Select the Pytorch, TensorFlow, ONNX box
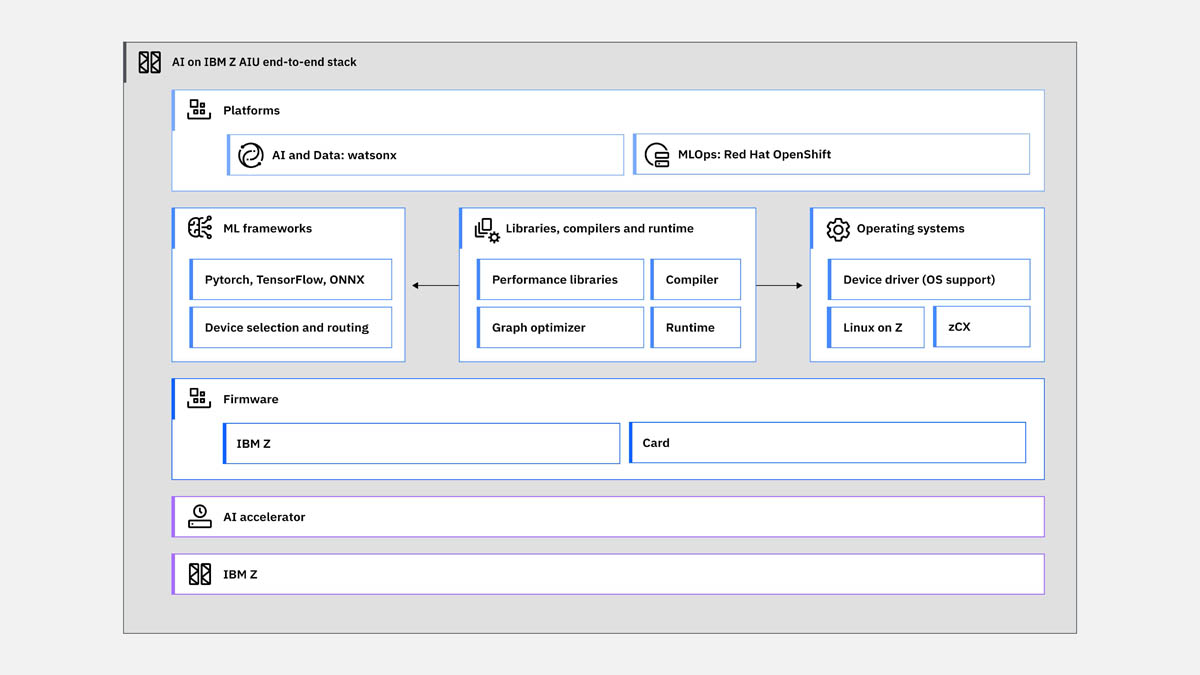The image size is (1200, 675). click(x=291, y=280)
